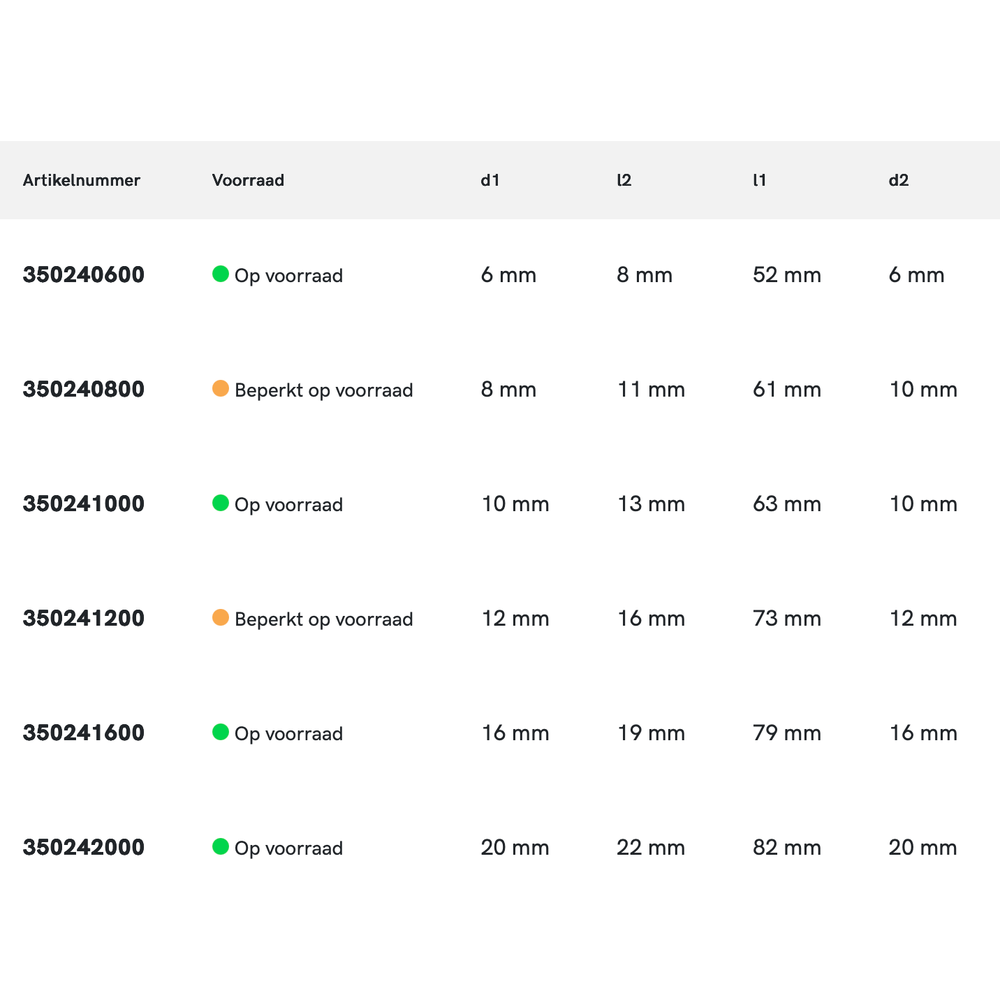Click the Voorraad column header
Image resolution: width=1000 pixels, height=1000 pixels.
(x=248, y=181)
